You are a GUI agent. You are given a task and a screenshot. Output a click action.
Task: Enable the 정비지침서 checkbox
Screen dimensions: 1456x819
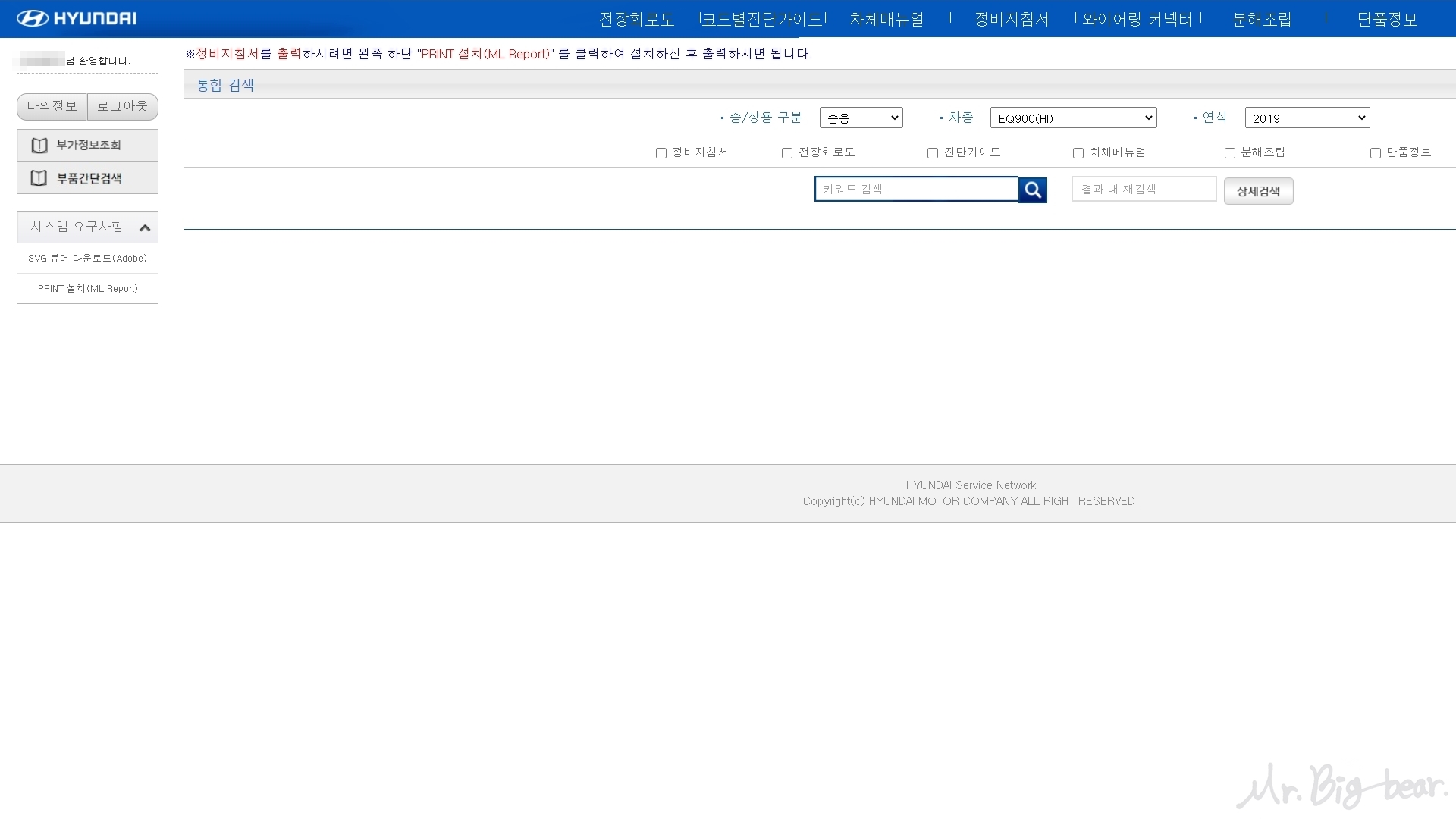coord(661,153)
